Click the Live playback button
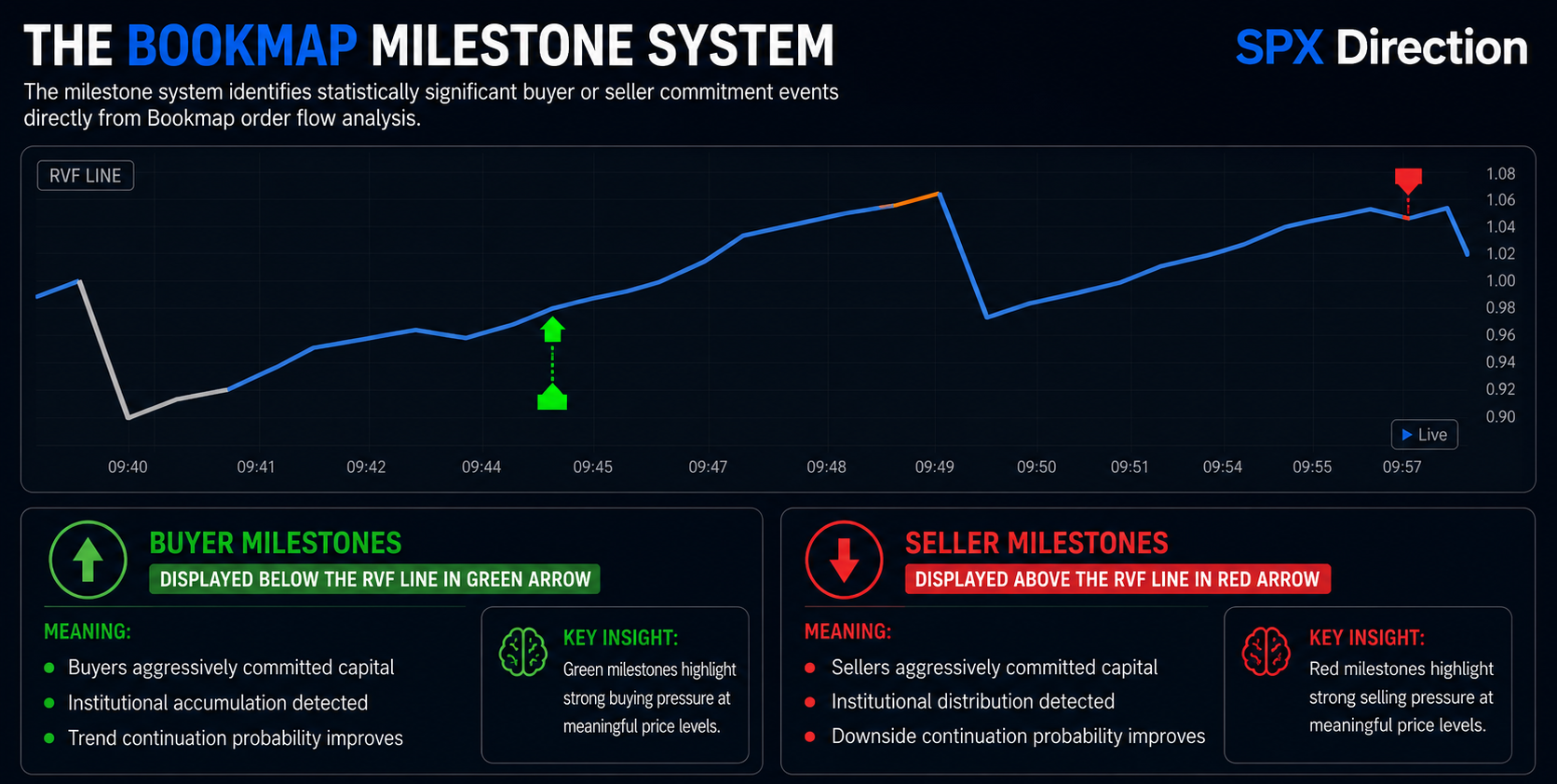 point(1424,435)
